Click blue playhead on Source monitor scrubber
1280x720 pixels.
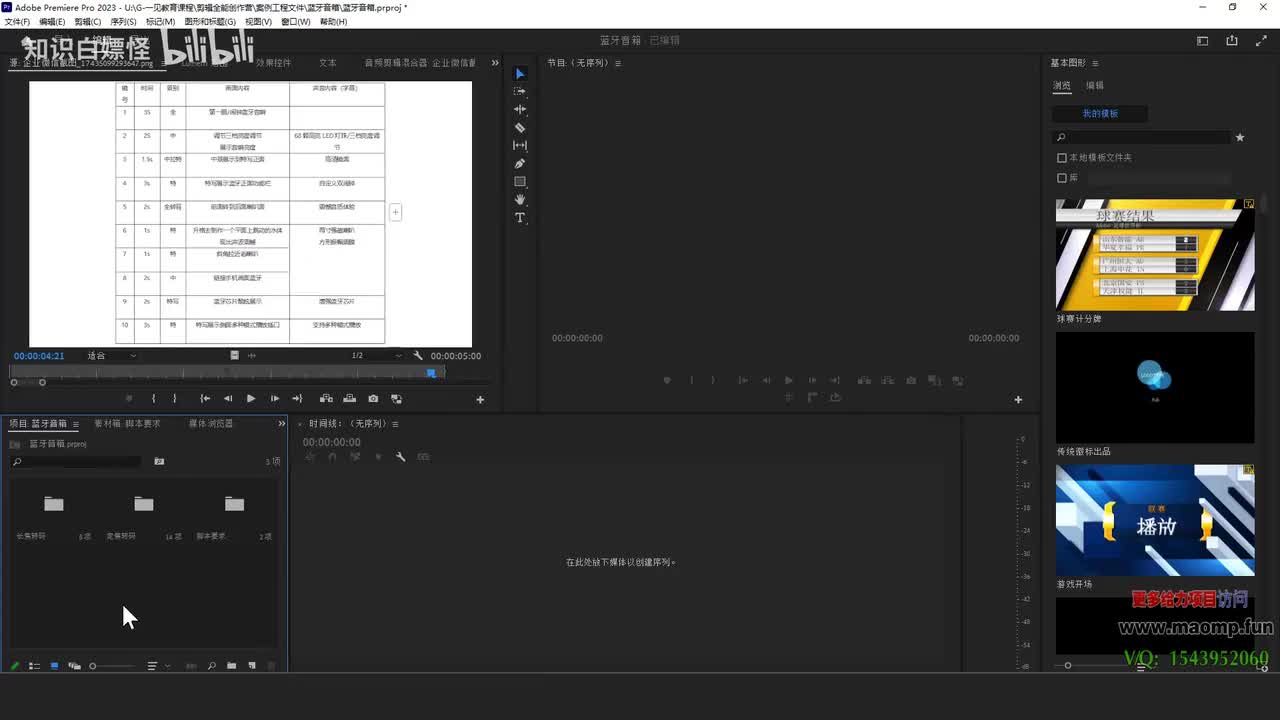click(x=431, y=373)
